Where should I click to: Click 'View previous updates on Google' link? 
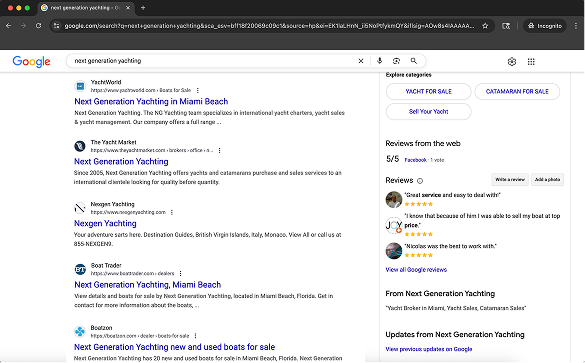(x=429, y=349)
